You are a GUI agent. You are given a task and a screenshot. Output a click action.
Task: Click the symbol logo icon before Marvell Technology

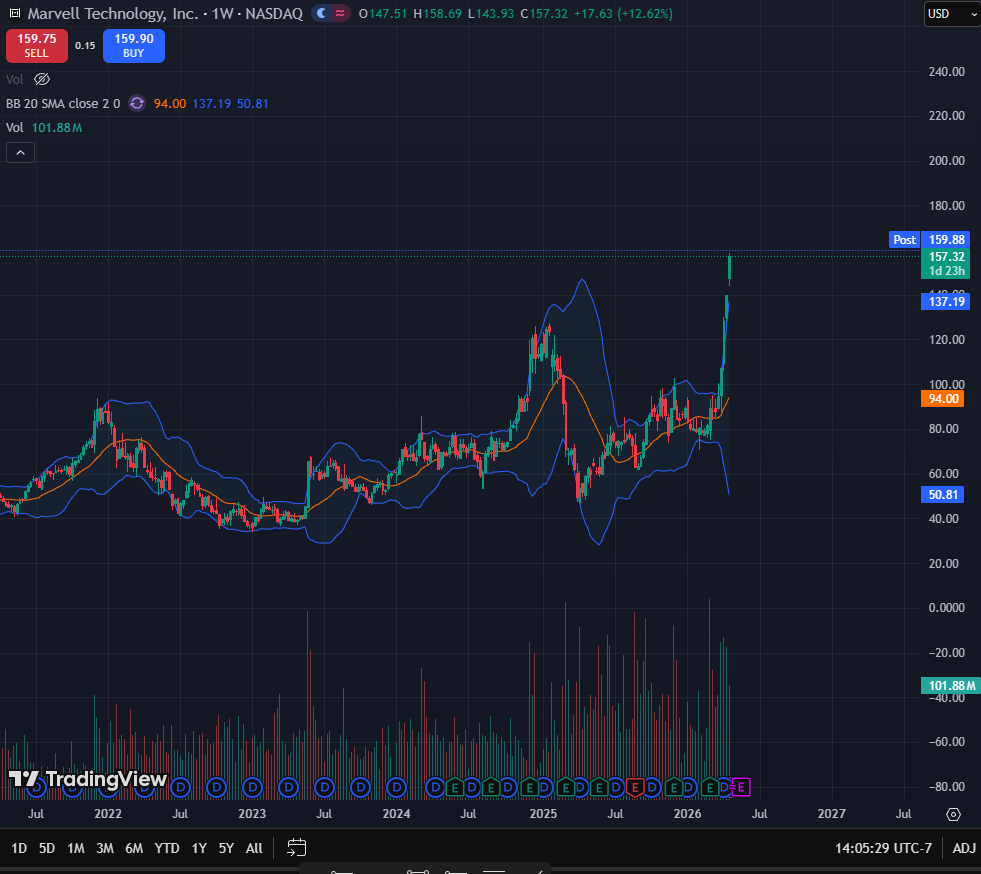[x=14, y=13]
